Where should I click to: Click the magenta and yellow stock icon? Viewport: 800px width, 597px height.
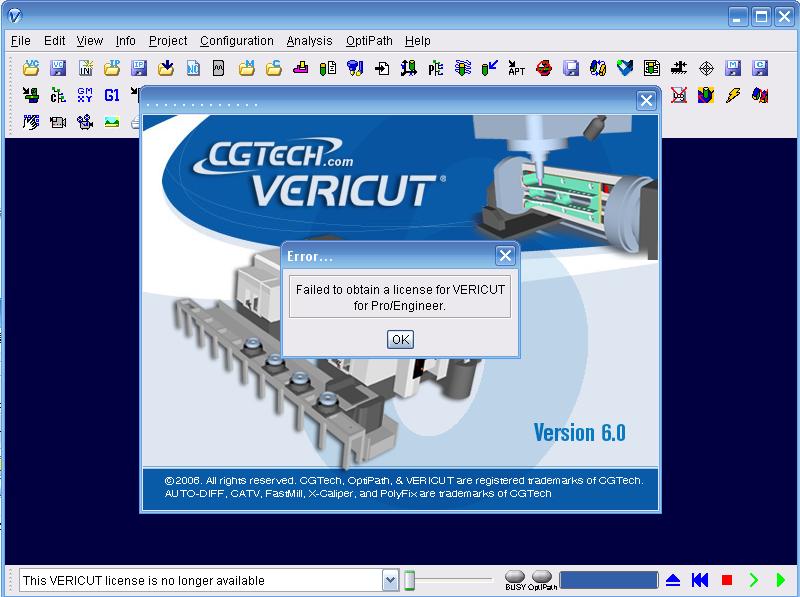point(301,68)
